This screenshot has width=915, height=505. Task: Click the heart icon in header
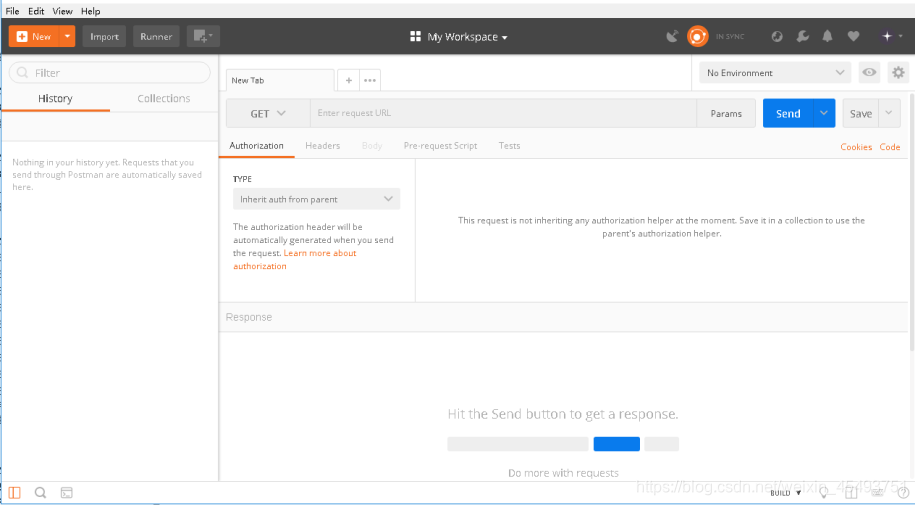(853, 36)
